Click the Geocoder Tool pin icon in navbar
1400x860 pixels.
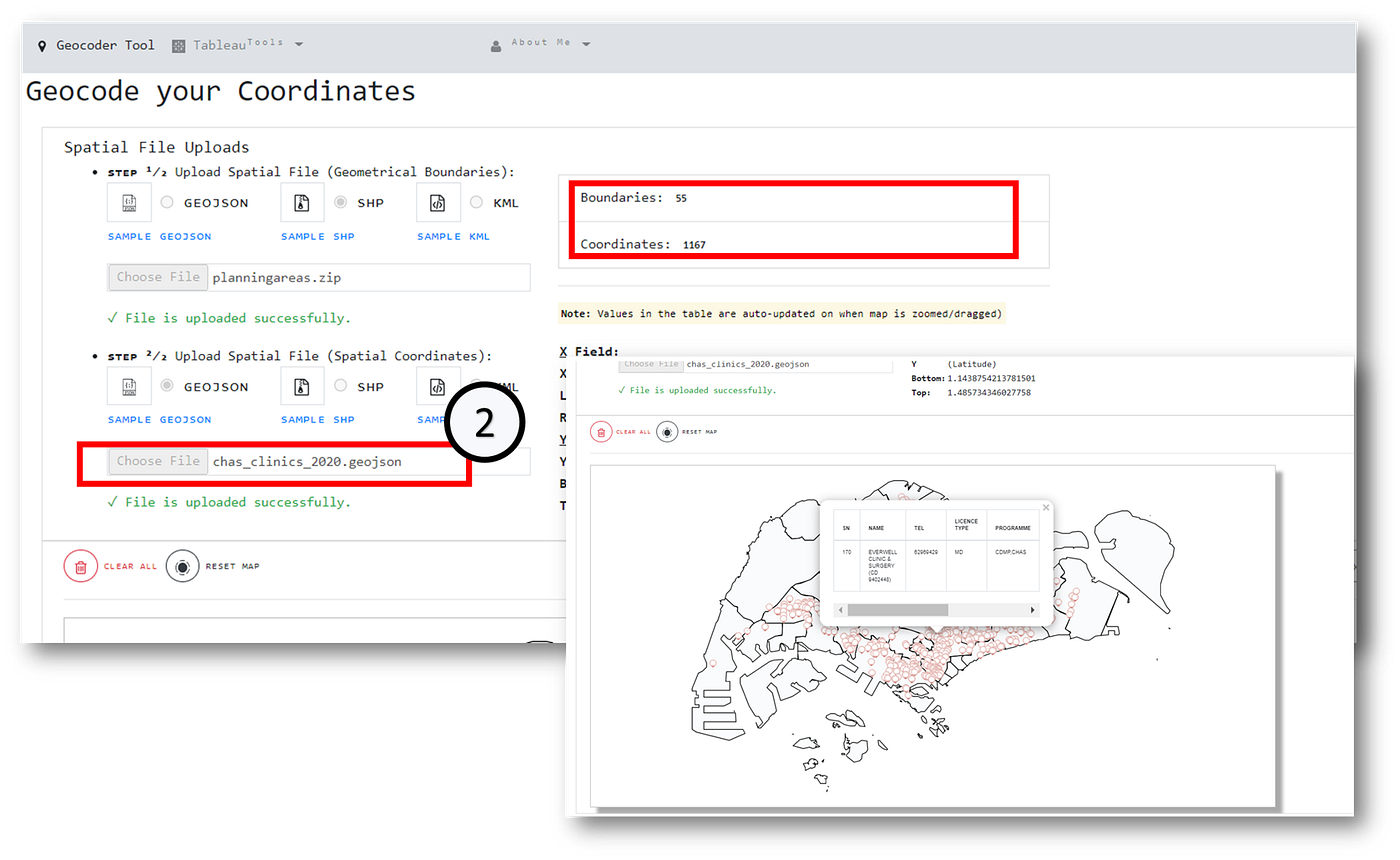click(42, 46)
